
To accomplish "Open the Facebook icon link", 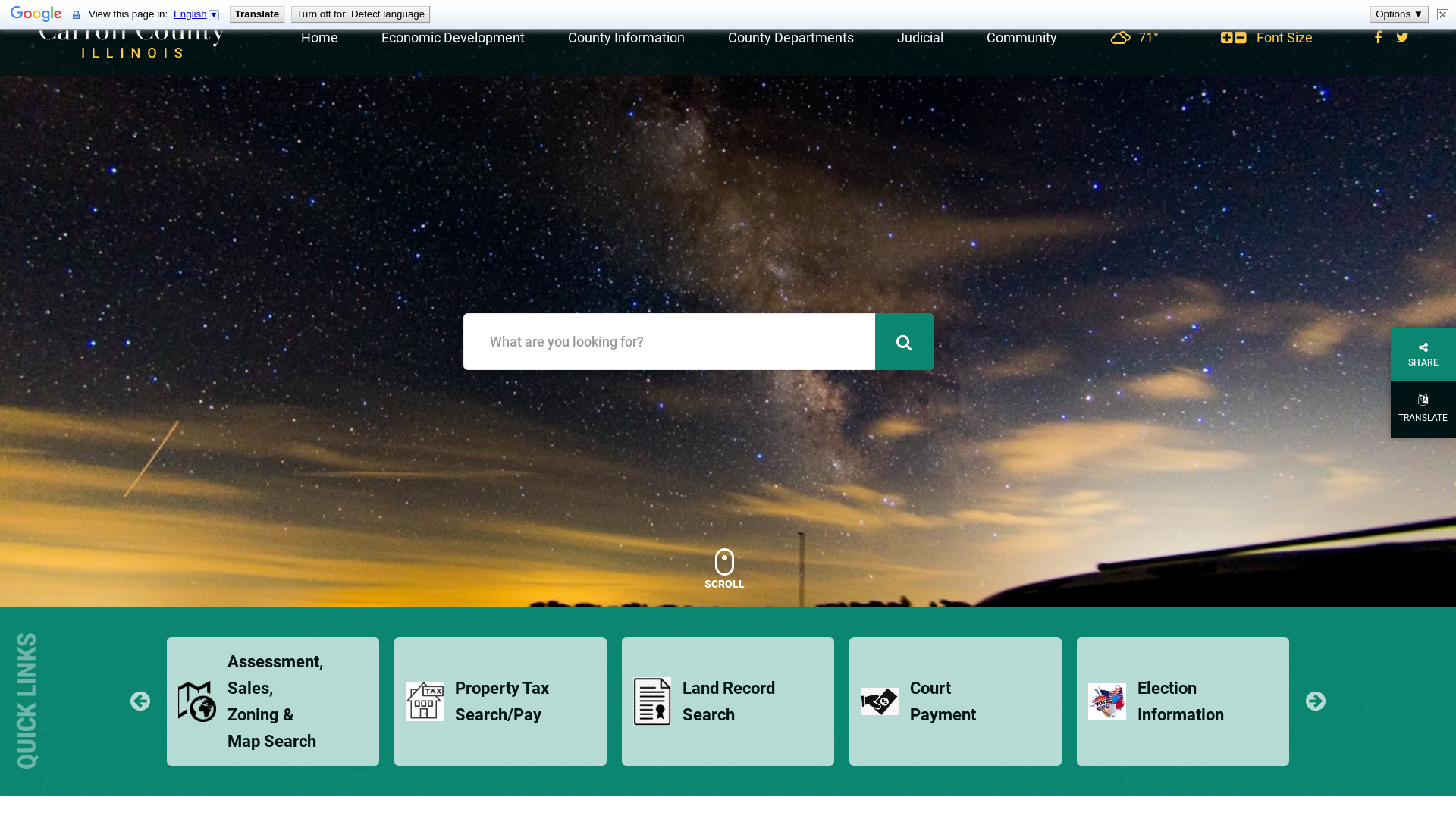I will tap(1378, 37).
